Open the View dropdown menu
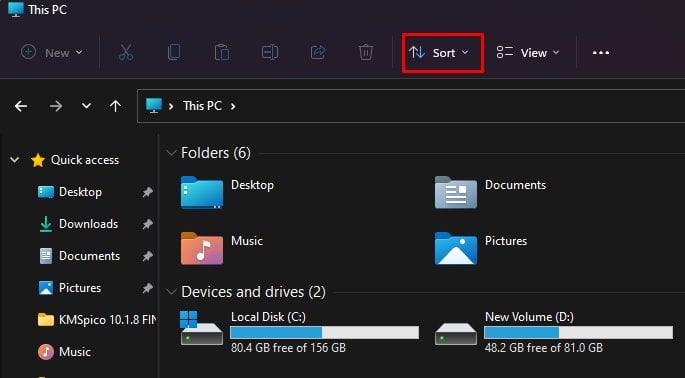The image size is (685, 378). click(x=528, y=53)
